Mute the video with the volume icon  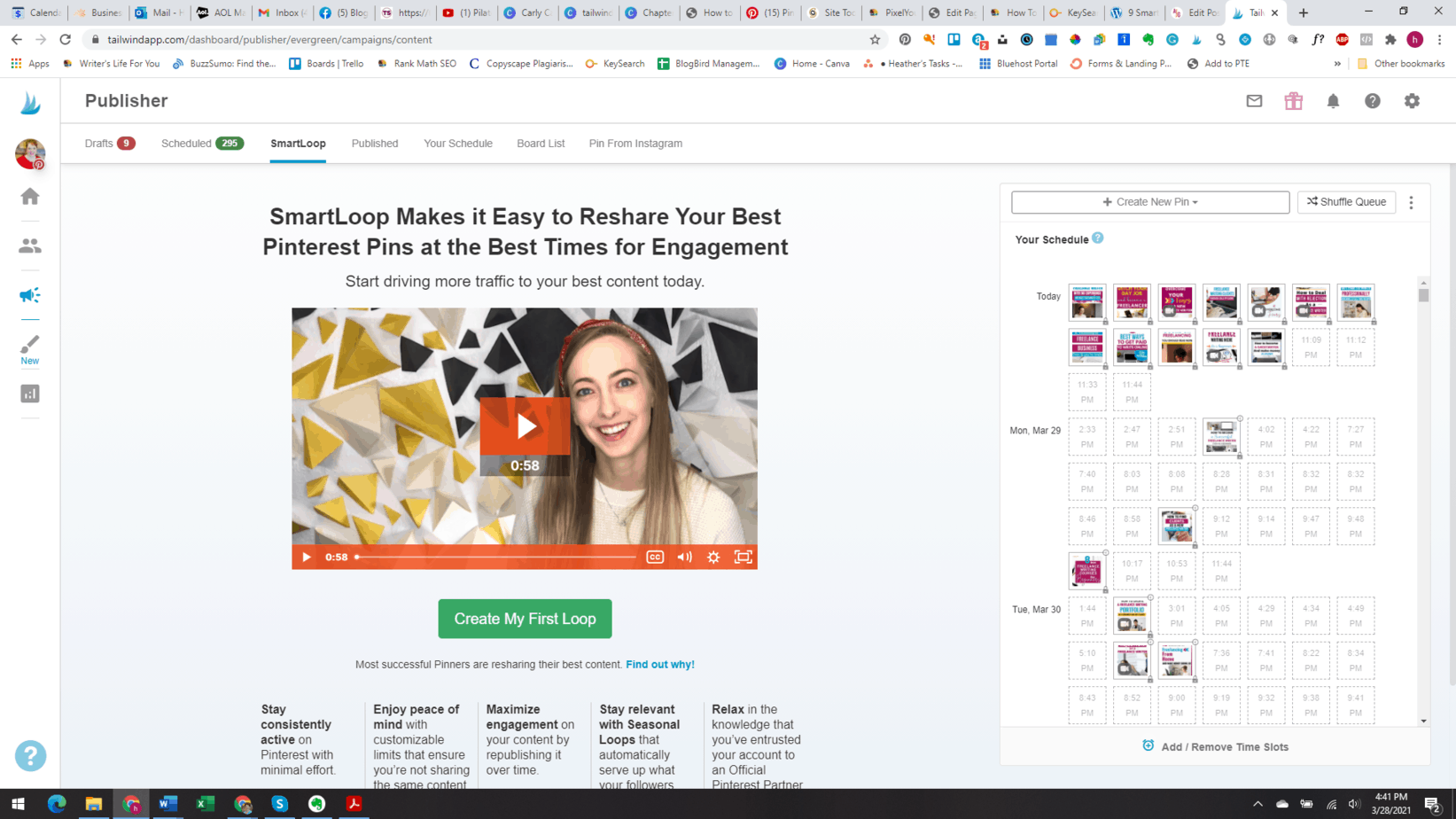coord(684,557)
